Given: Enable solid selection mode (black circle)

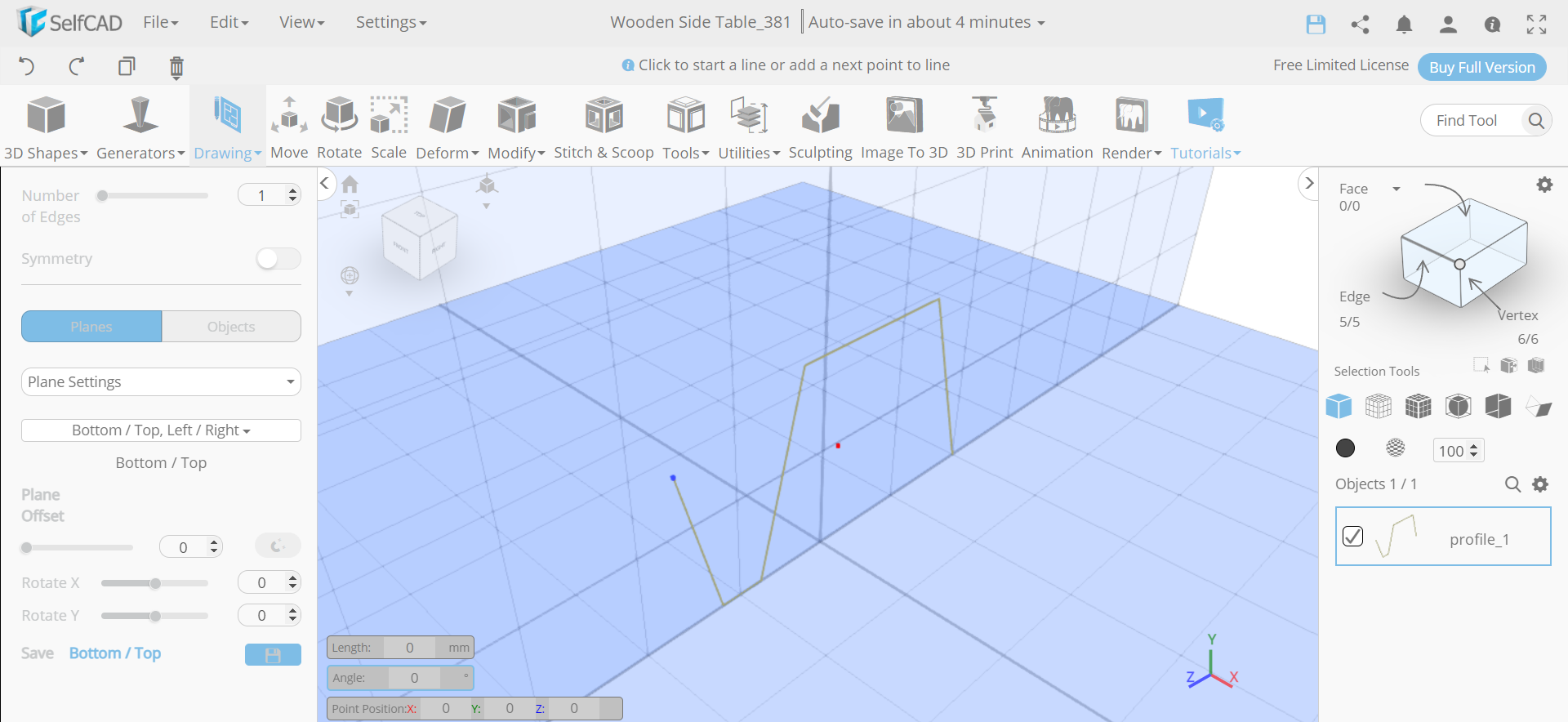Looking at the screenshot, I should pos(1345,448).
